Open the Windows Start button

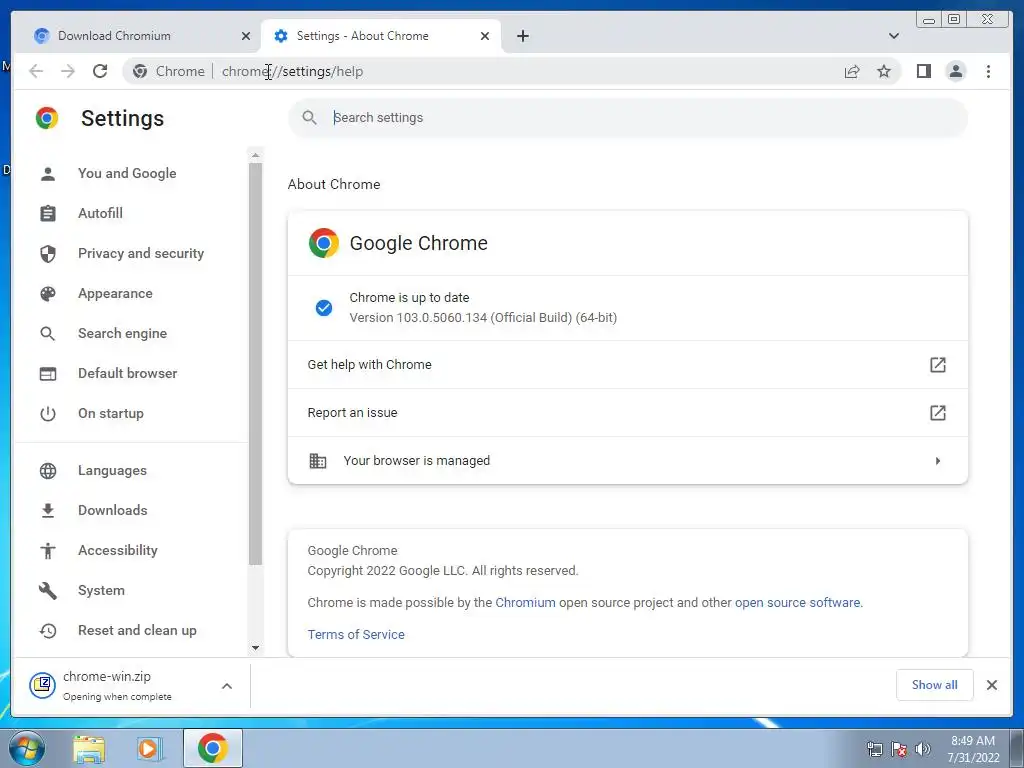point(27,748)
